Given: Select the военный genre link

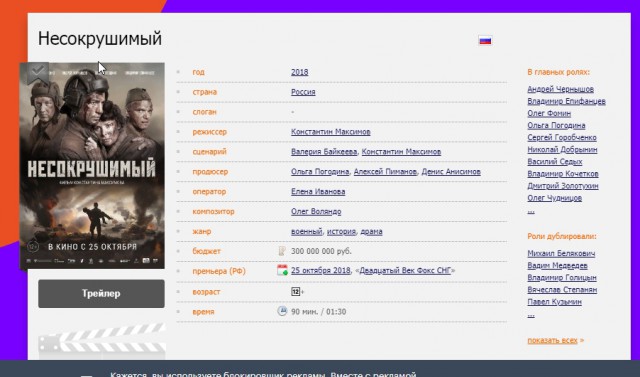Looking at the screenshot, I should coord(307,231).
